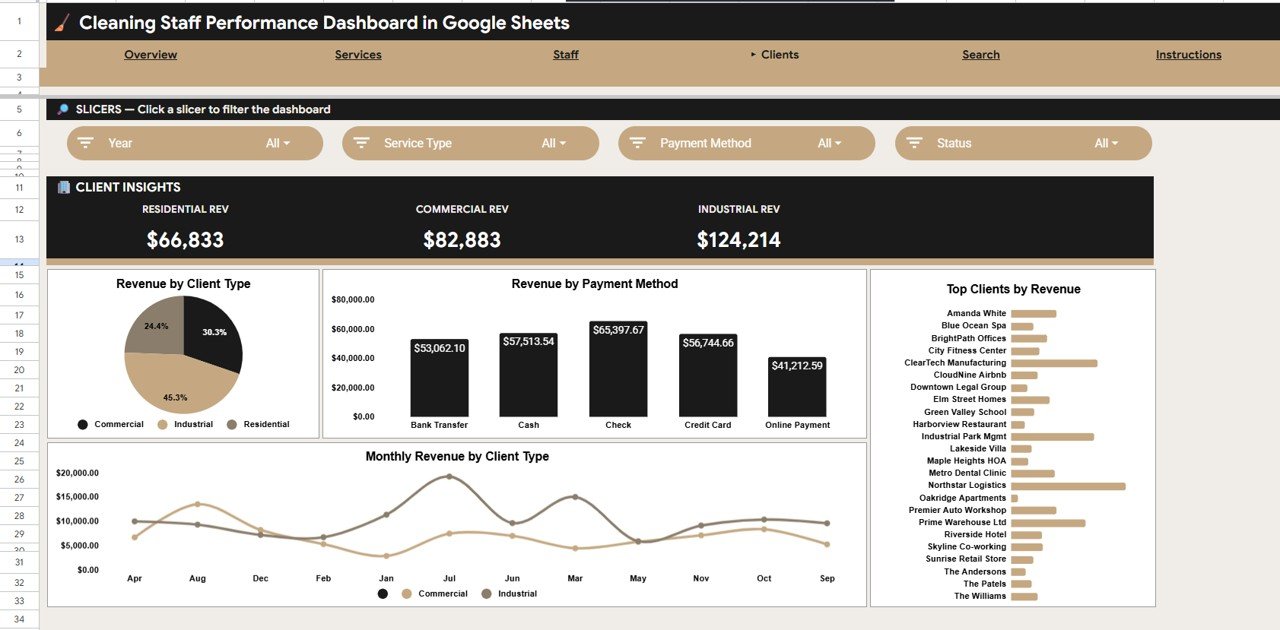
Task: Click the Industrial legend dot in pie chart
Action: point(164,425)
